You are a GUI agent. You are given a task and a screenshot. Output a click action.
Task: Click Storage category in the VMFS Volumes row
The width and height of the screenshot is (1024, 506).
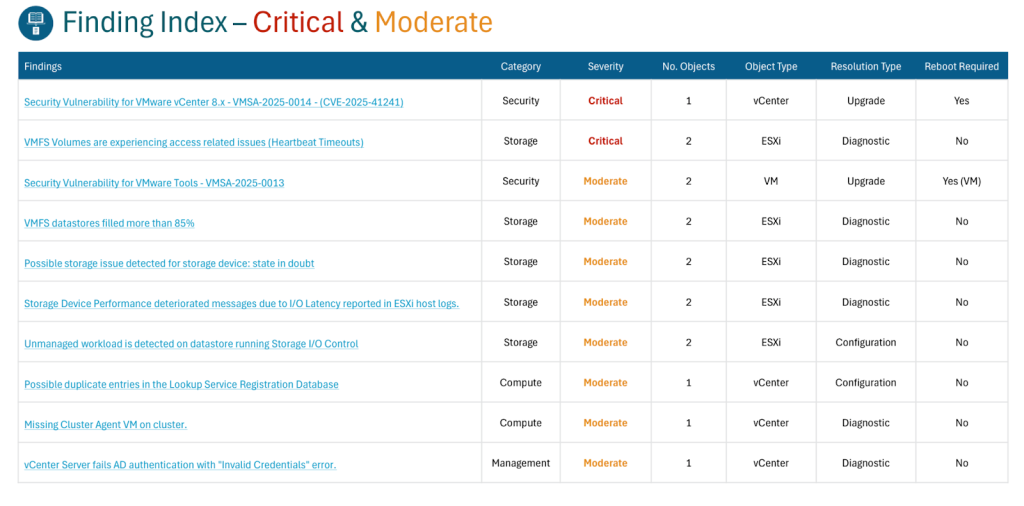pyautogui.click(x=520, y=141)
